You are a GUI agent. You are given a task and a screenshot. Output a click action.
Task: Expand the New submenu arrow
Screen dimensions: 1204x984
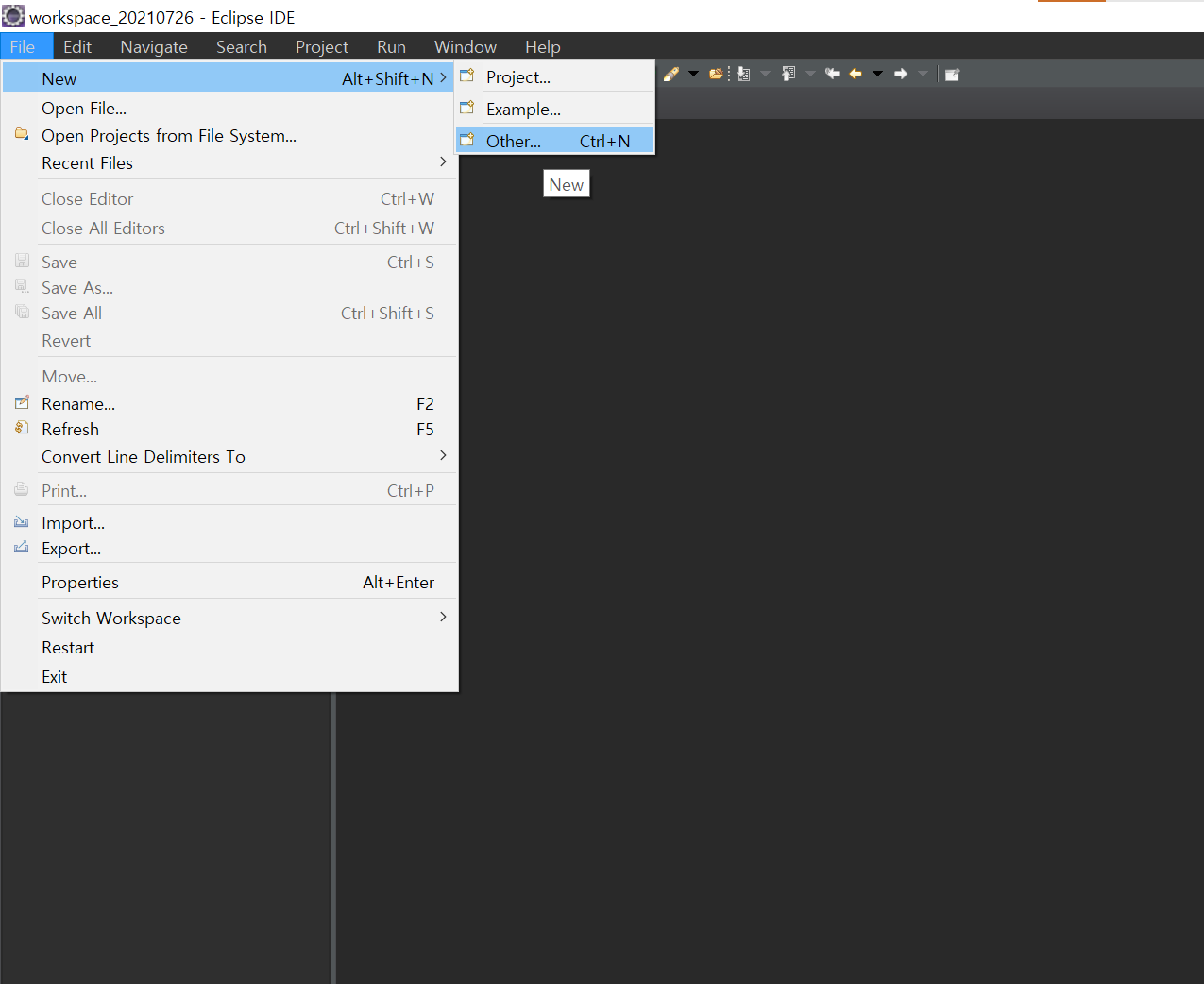(443, 78)
